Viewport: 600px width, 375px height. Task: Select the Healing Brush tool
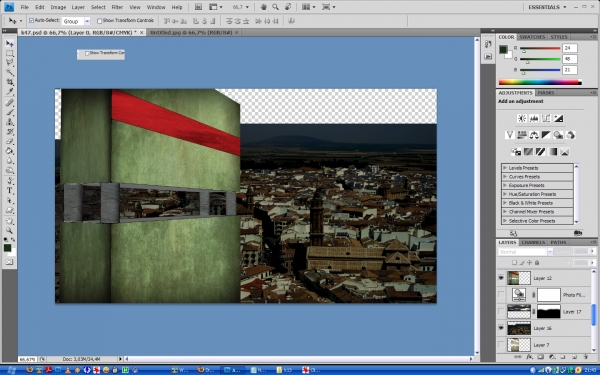click(9, 103)
